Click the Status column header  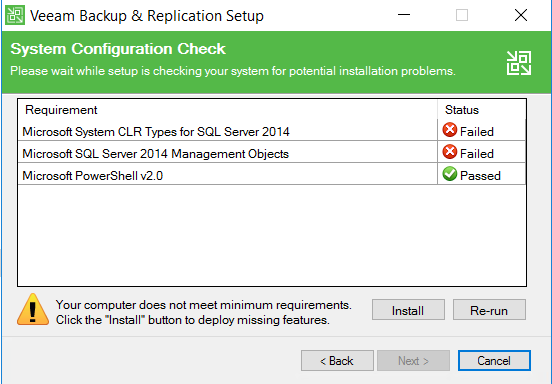(482, 110)
